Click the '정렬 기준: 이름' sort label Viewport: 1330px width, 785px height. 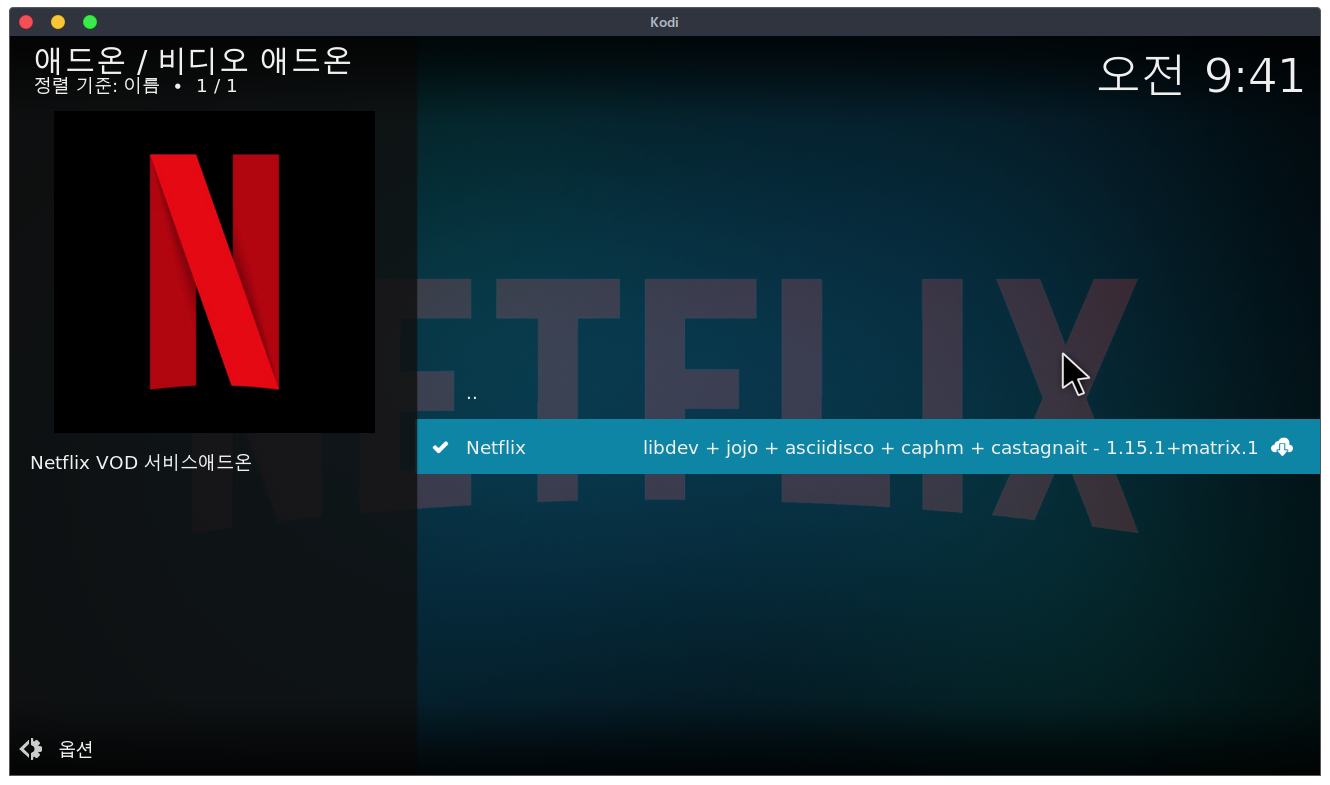tap(96, 86)
